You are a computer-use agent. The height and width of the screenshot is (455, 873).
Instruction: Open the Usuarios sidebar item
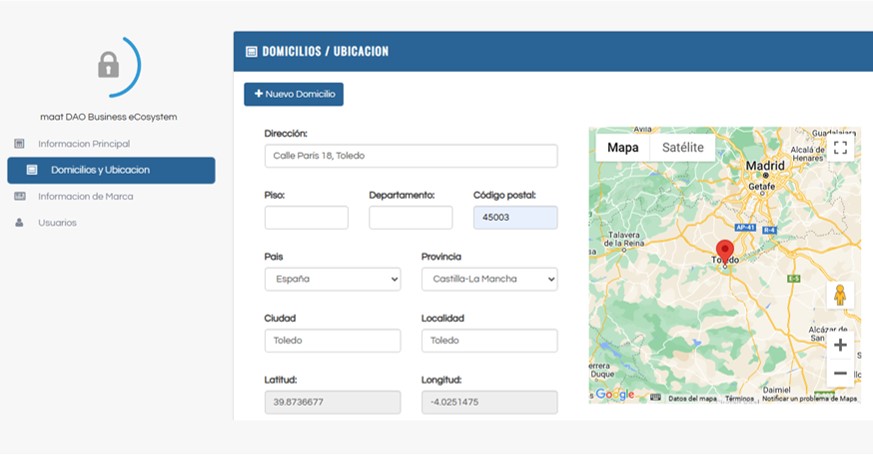(57, 222)
